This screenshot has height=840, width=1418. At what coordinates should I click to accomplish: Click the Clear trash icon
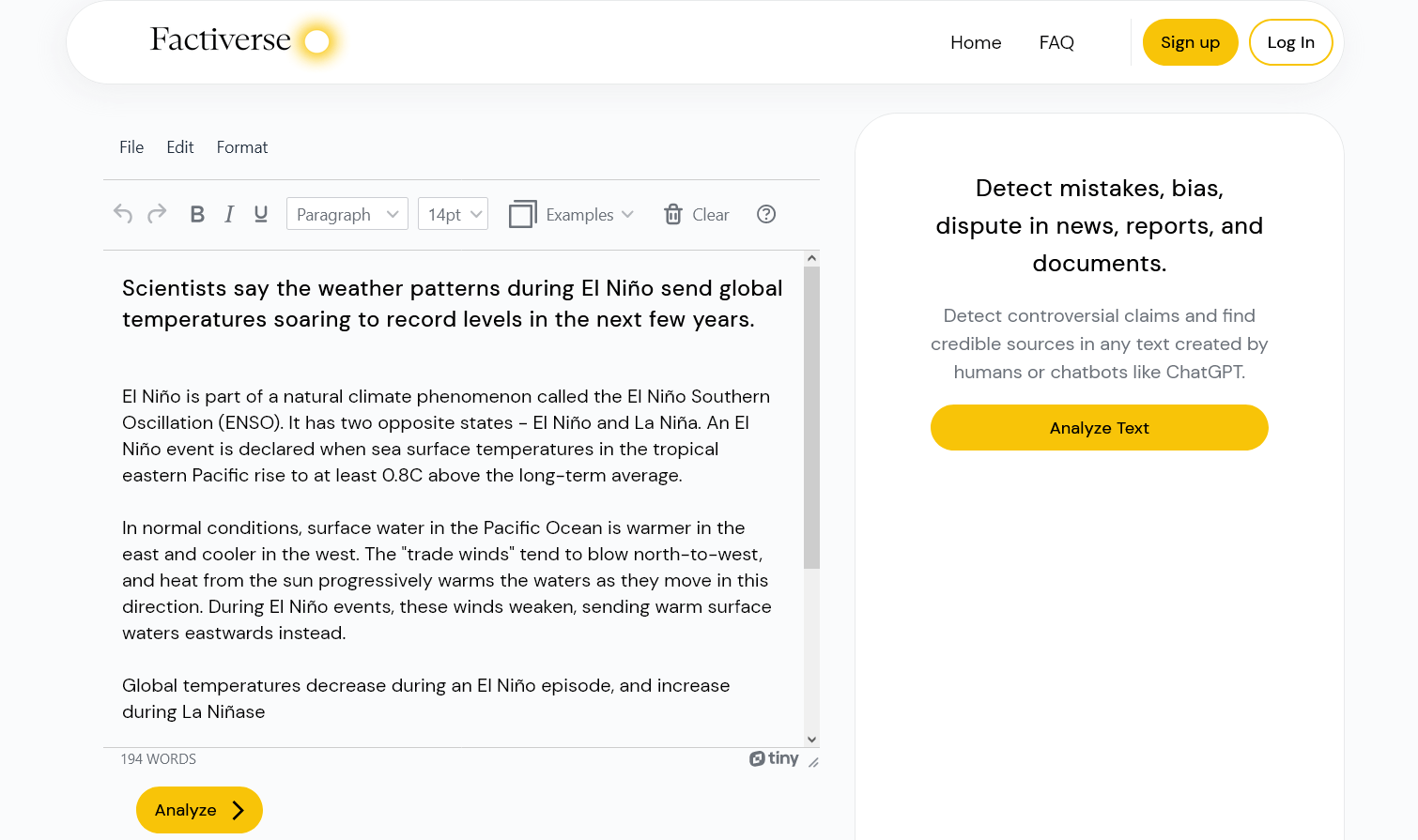tap(673, 214)
